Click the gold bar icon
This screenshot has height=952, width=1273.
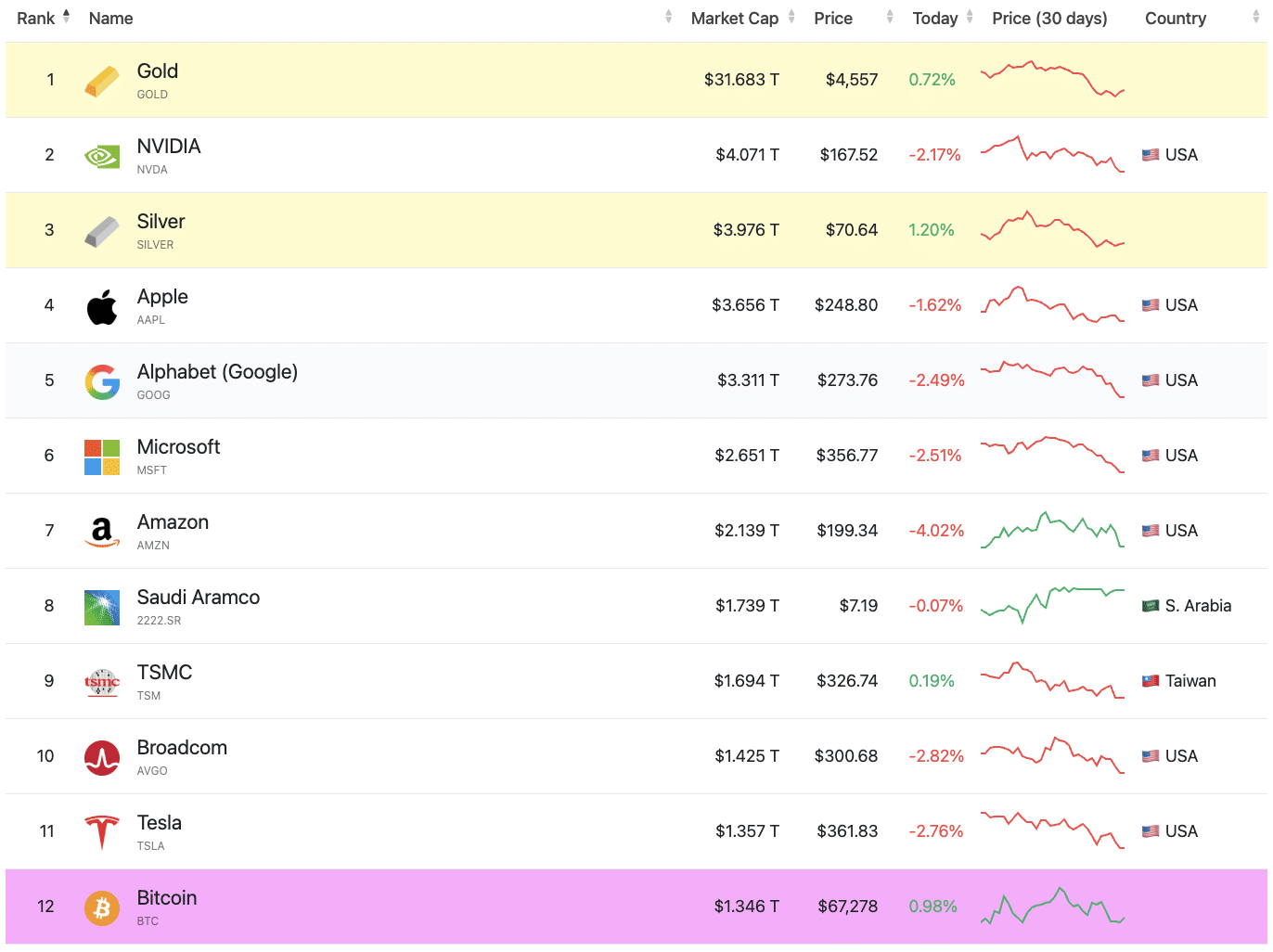click(102, 81)
